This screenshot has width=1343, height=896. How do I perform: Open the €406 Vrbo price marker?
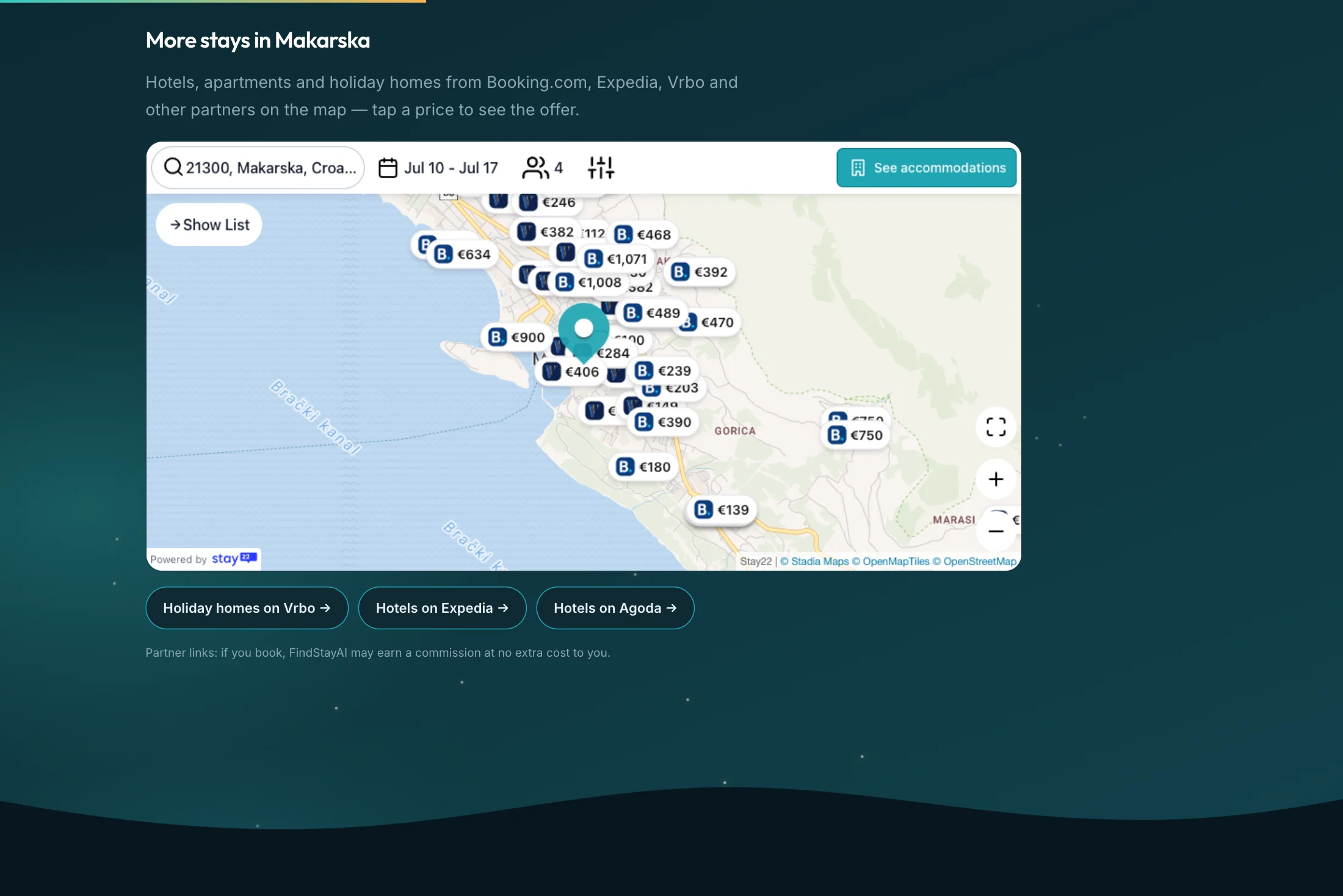coord(571,372)
